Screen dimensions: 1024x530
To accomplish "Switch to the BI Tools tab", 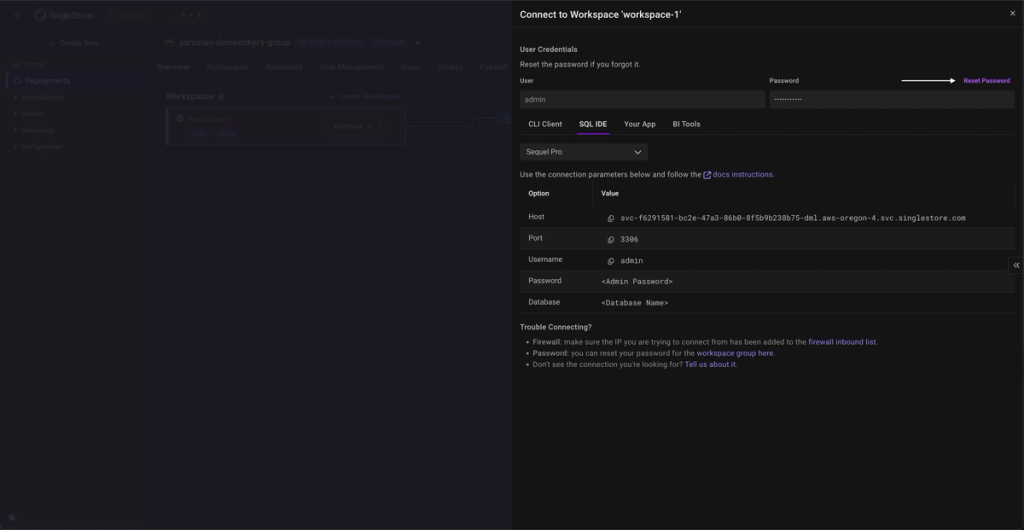I will tap(686, 124).
